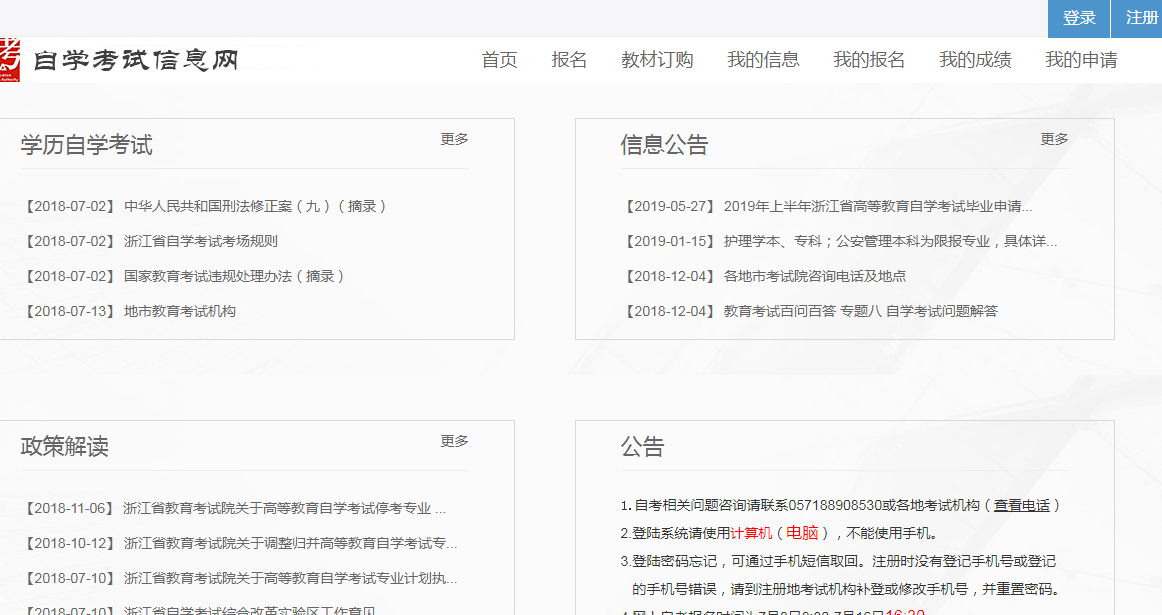This screenshot has height=615, width=1162.
Task: Open the 我的信息 navigation item
Action: coord(763,60)
